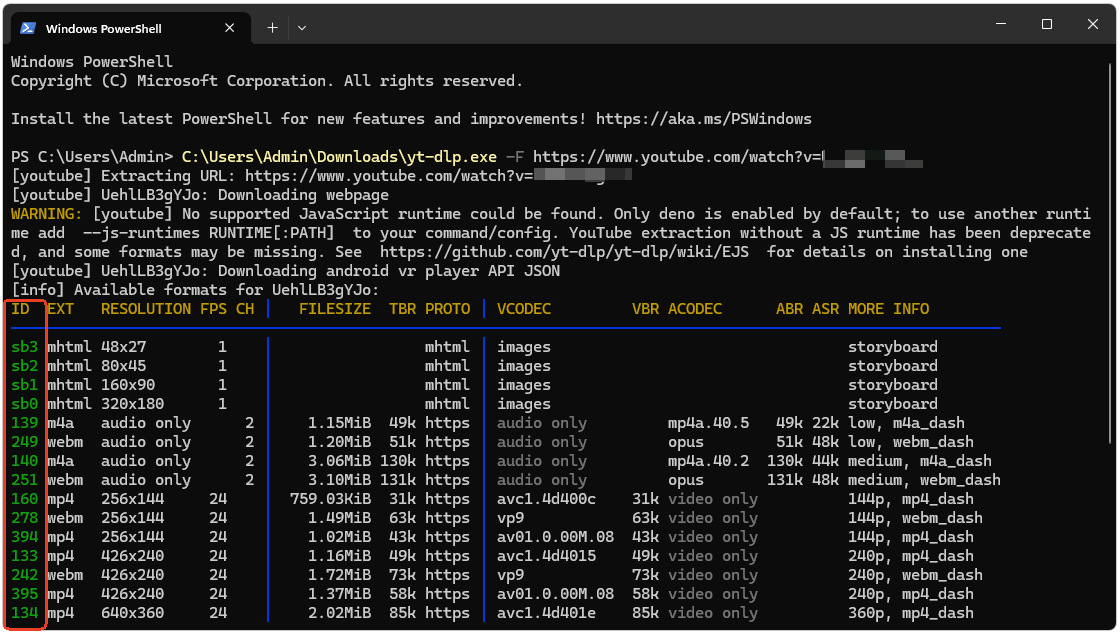The image size is (1120, 640).
Task: Click the FILESIZE column header
Action: coord(334,309)
